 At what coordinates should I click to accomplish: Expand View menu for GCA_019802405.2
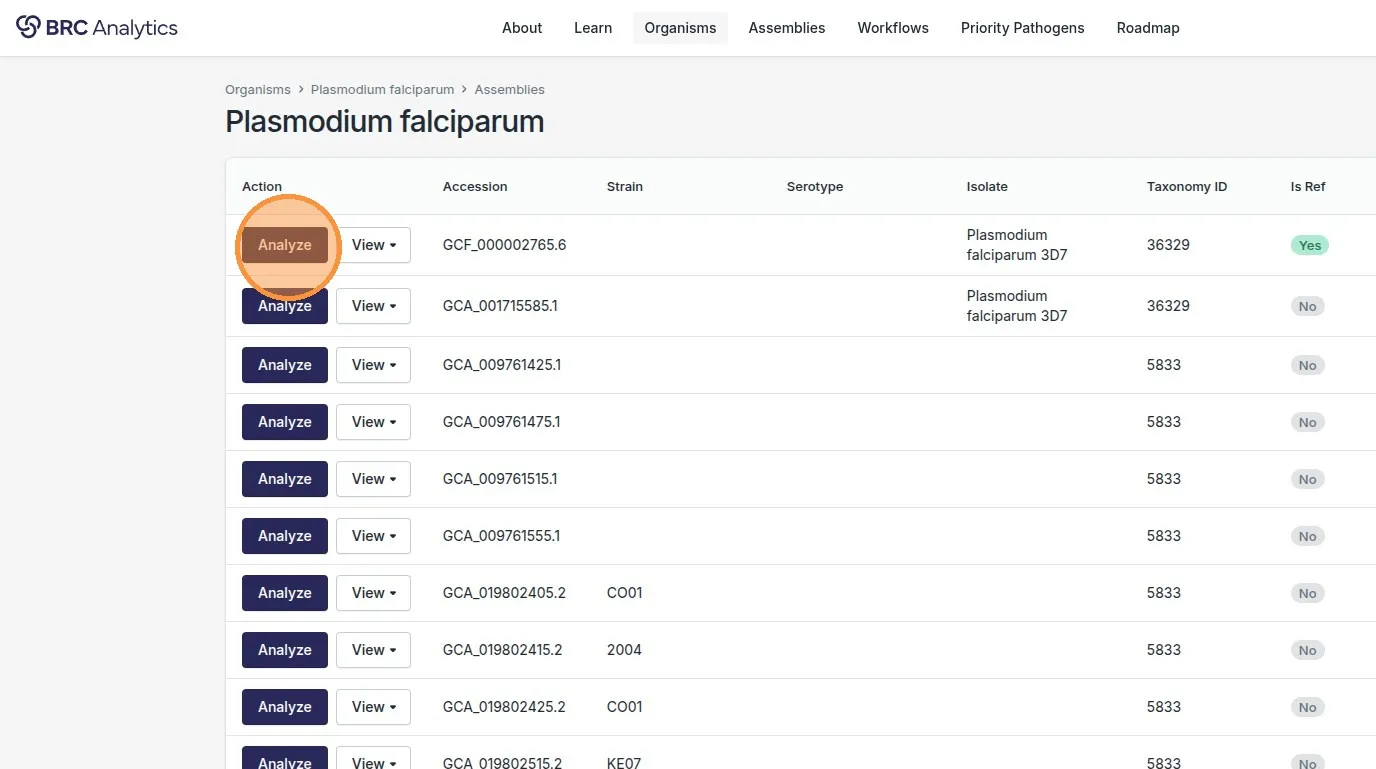tap(373, 593)
